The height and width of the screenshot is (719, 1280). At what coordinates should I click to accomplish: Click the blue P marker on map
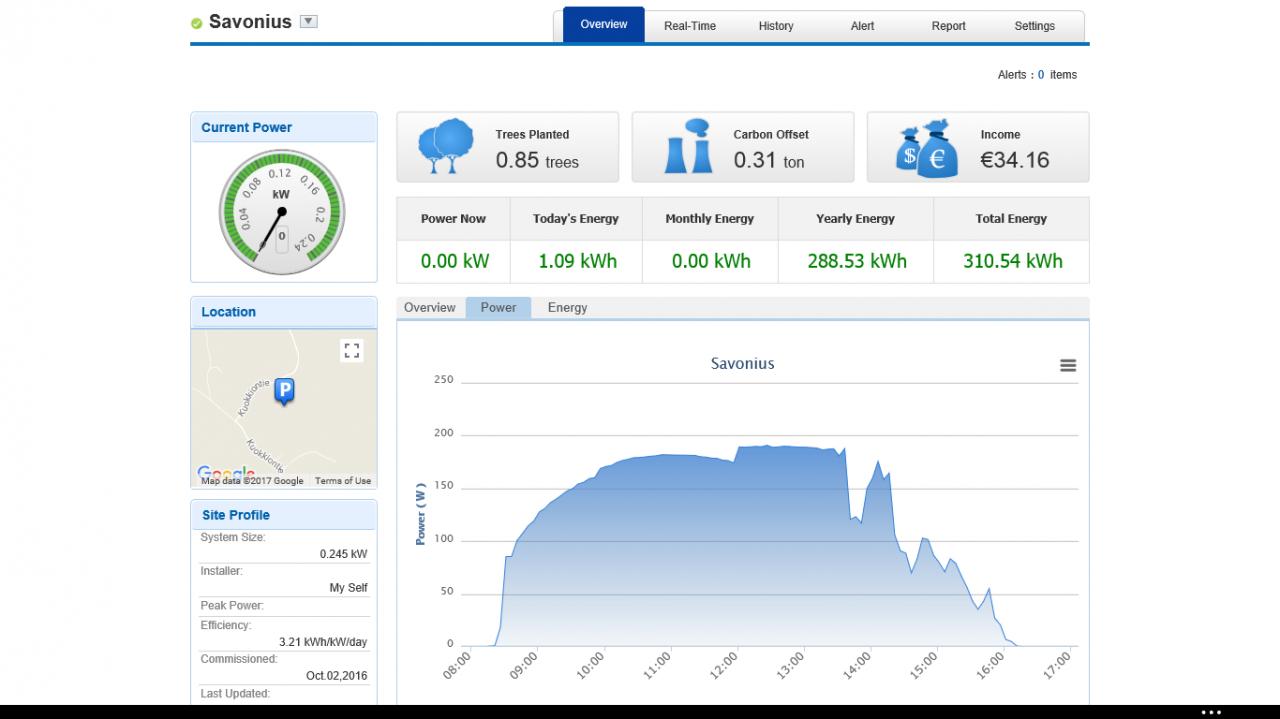click(x=284, y=392)
